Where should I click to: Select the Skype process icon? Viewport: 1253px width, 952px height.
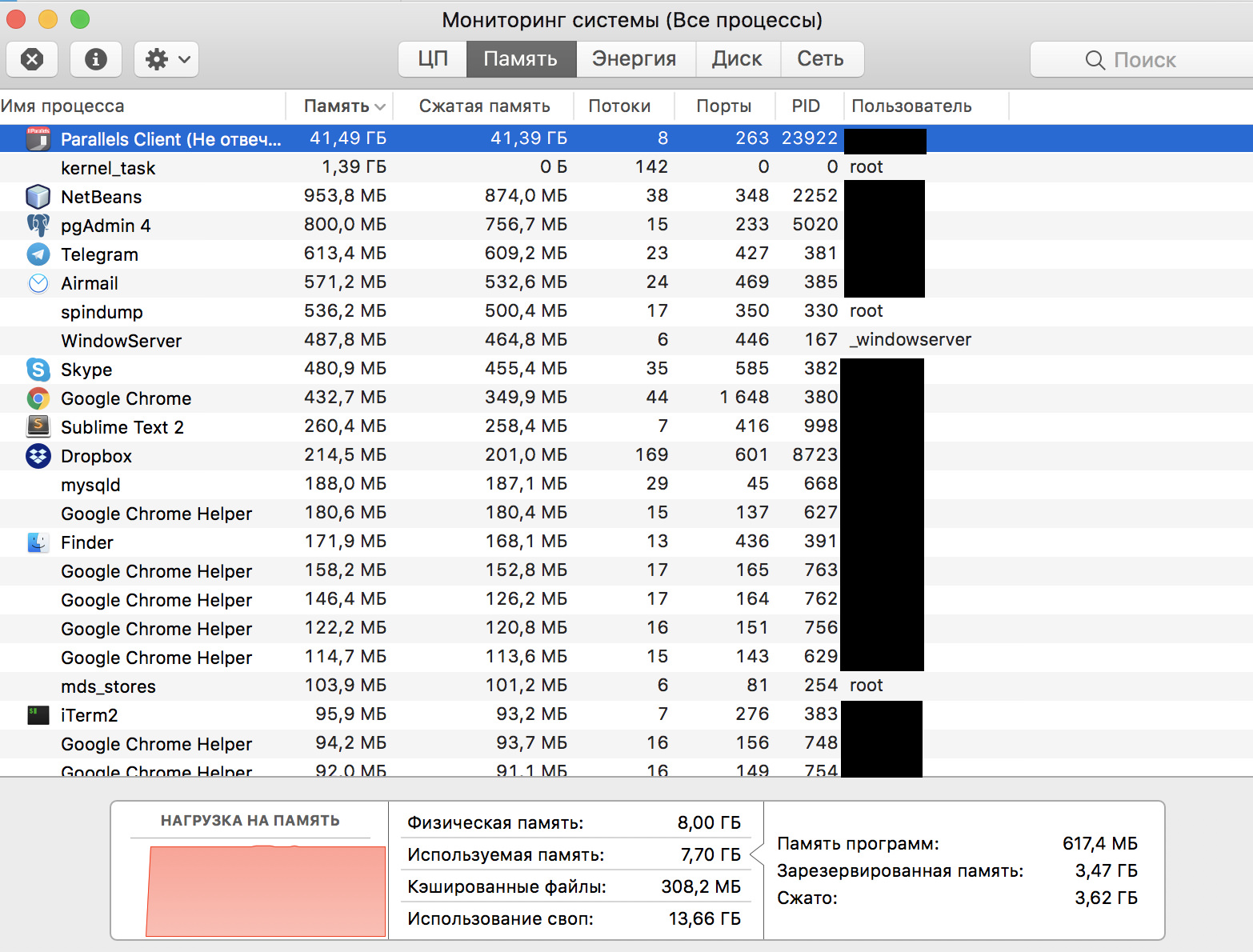[x=38, y=370]
